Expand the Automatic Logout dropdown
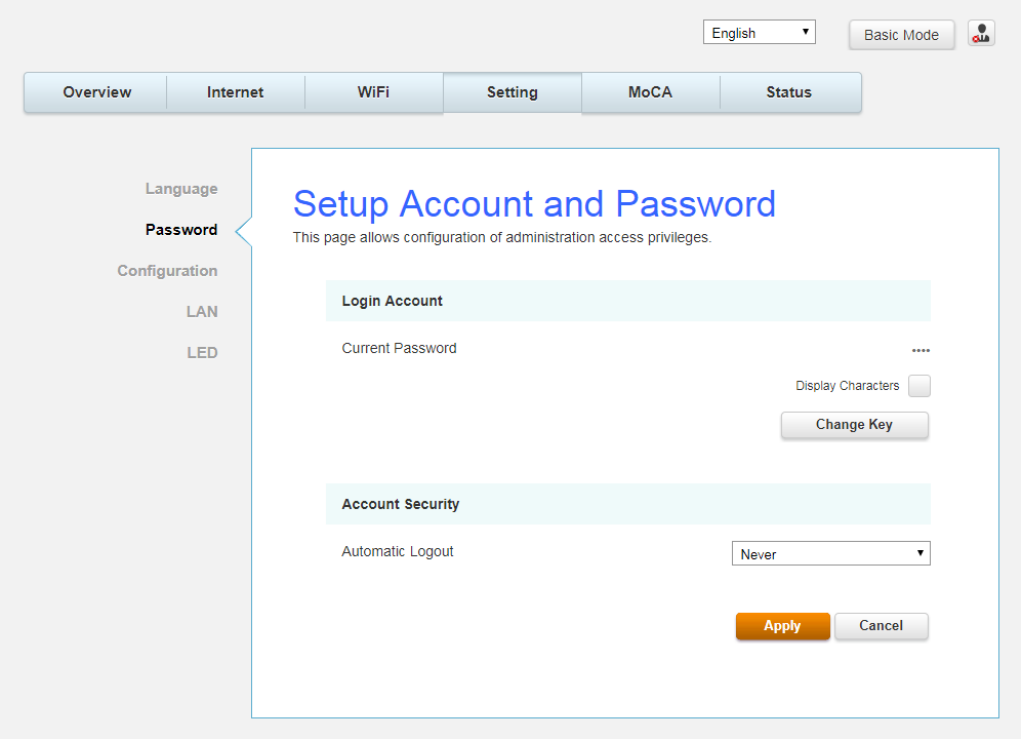This screenshot has height=739, width=1021. click(x=830, y=554)
